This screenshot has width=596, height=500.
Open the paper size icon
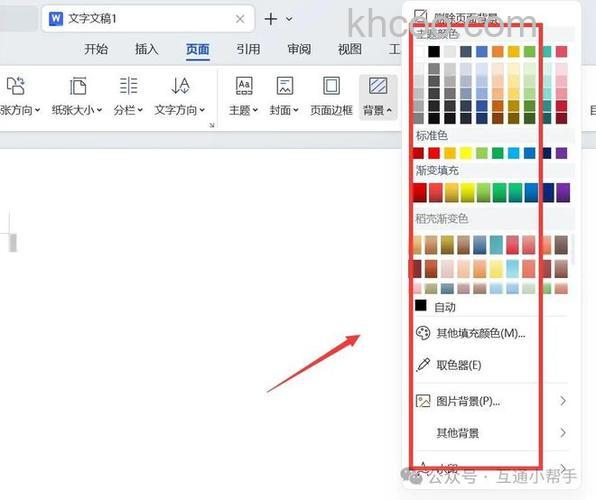(78, 86)
